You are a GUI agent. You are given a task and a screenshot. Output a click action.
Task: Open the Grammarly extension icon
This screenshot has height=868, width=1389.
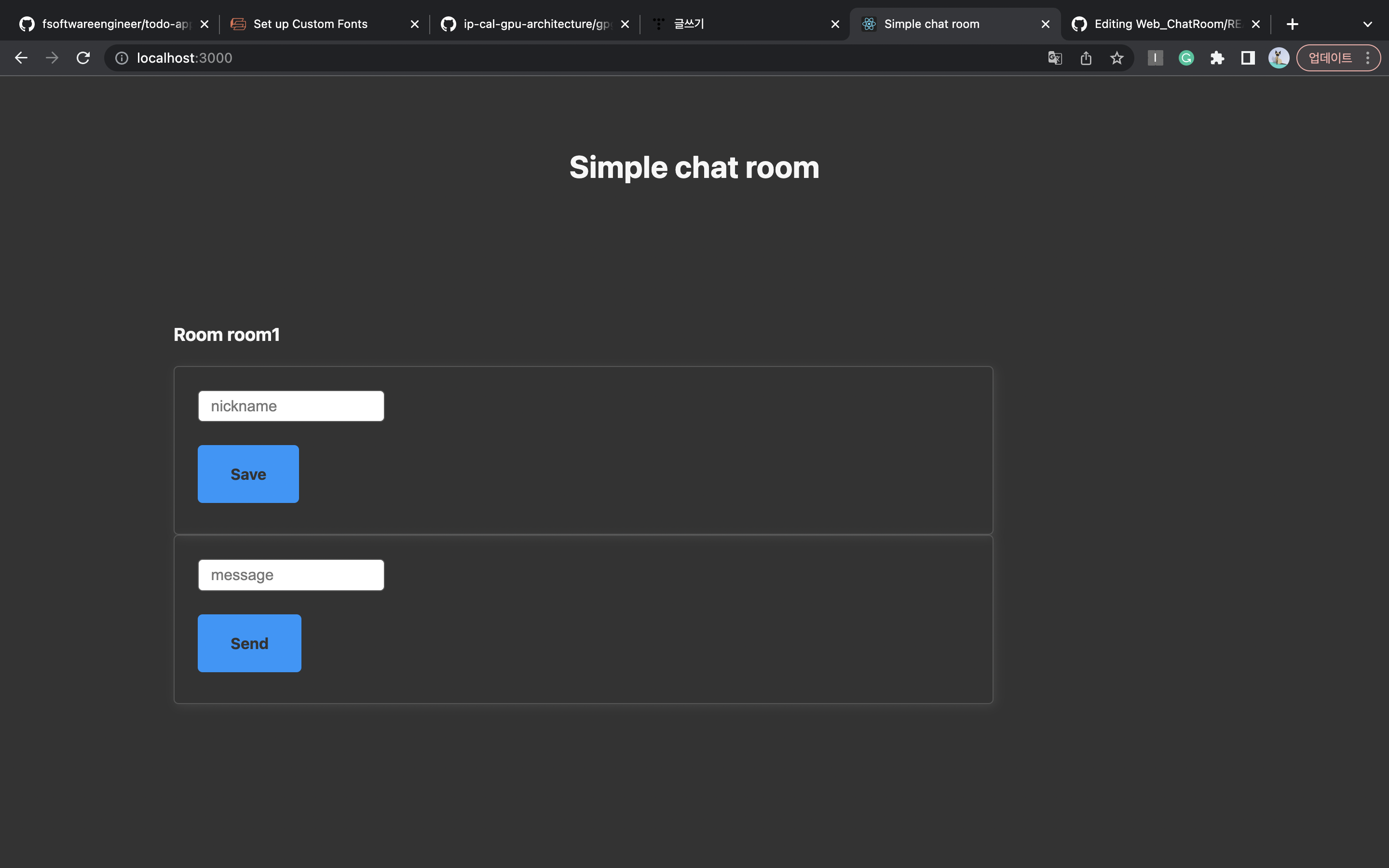(x=1185, y=57)
